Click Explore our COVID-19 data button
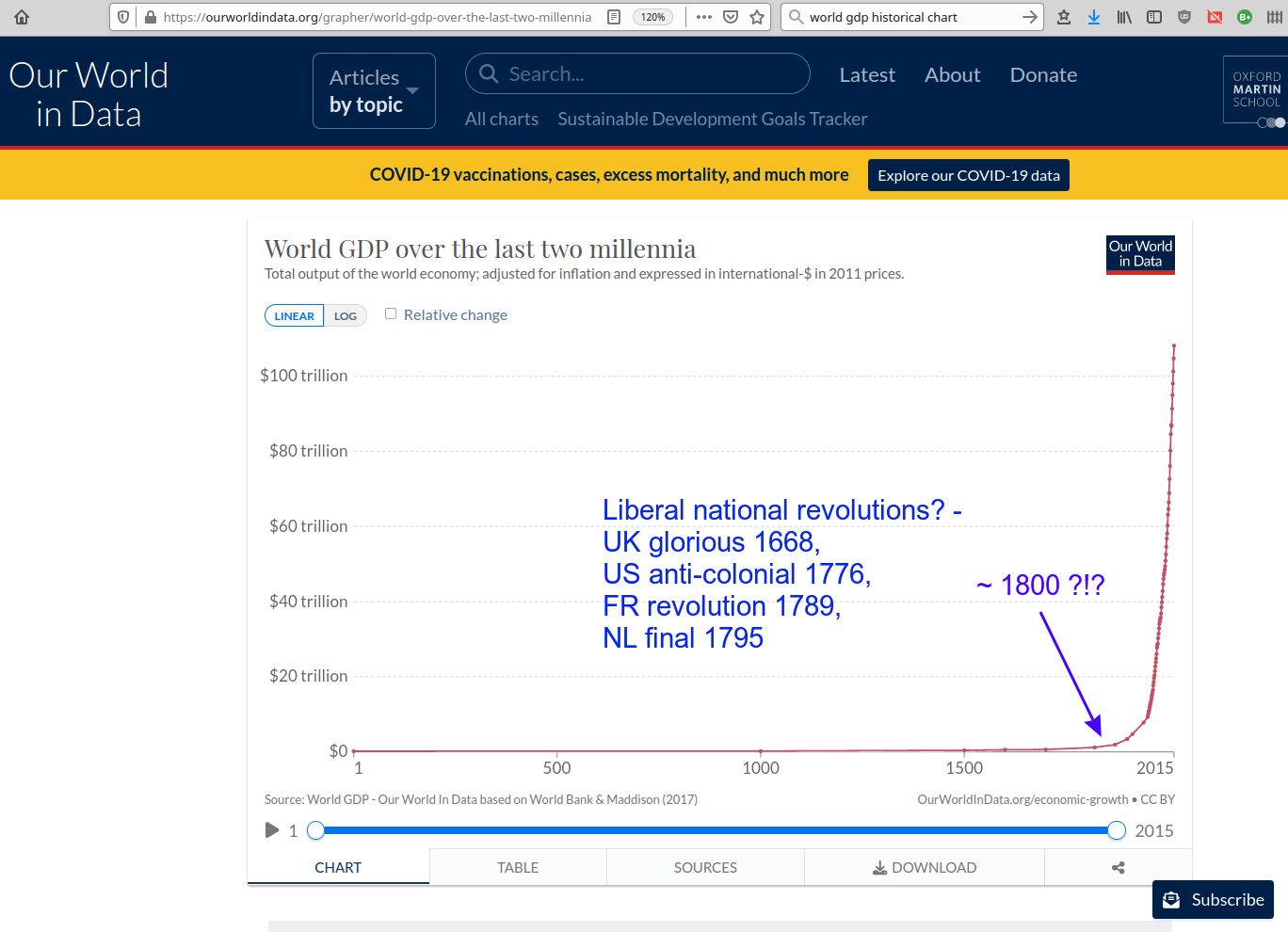The image size is (1288, 932). [968, 175]
